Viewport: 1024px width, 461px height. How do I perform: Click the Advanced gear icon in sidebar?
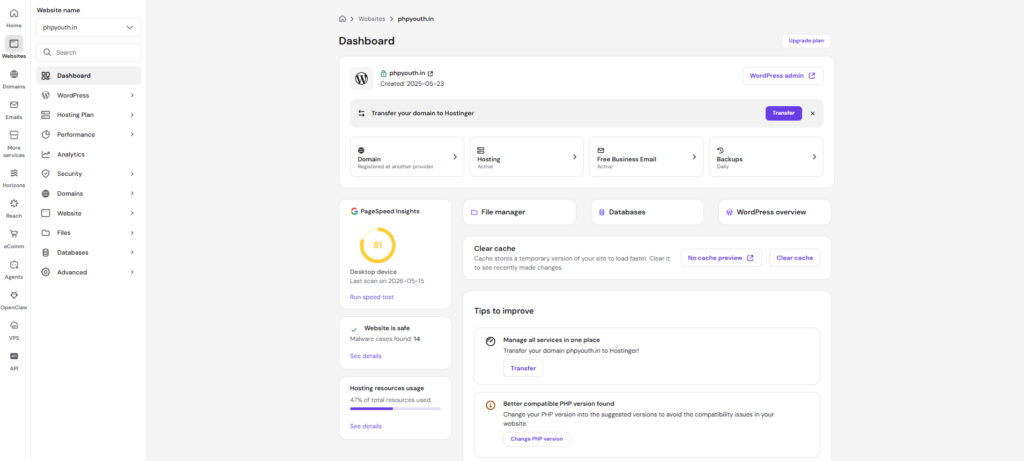pos(45,272)
